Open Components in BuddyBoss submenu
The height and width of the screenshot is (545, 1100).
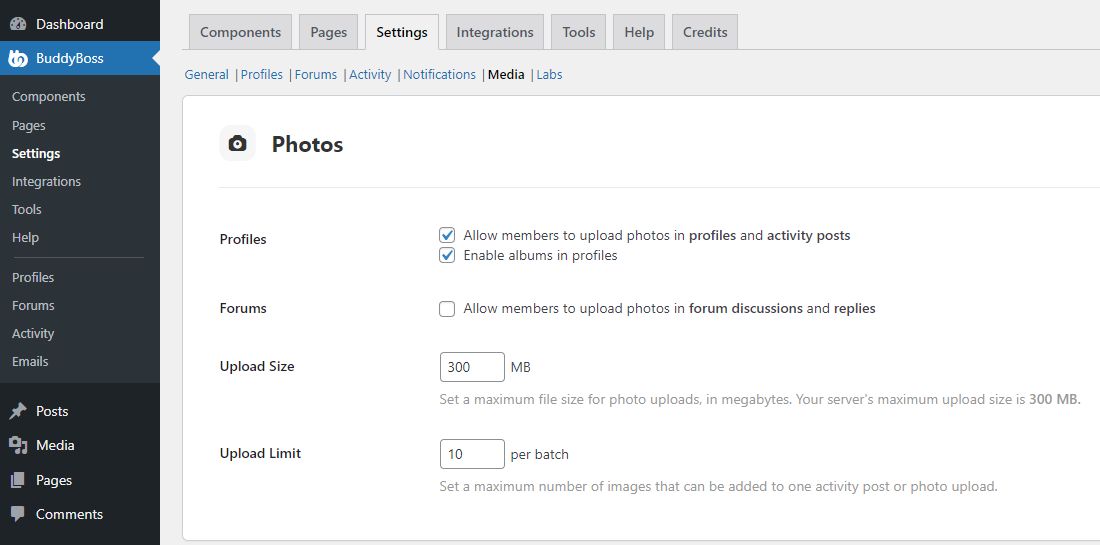(x=48, y=97)
